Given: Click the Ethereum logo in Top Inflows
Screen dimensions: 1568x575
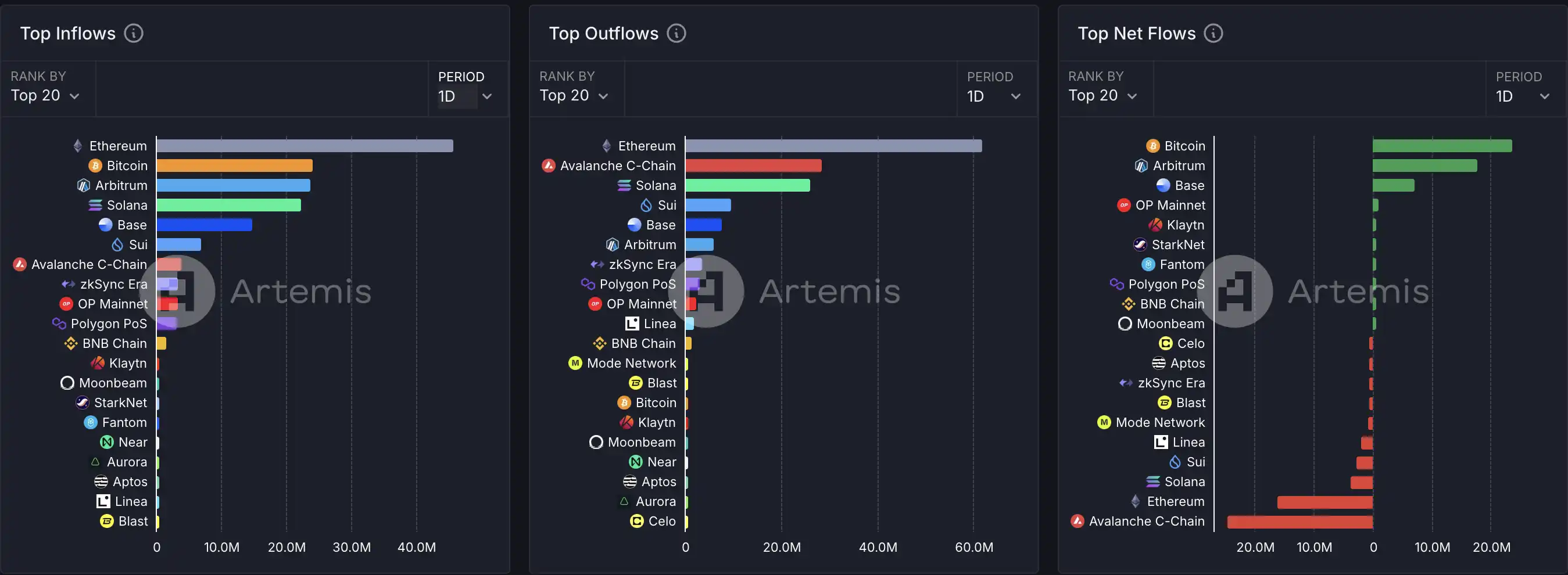Looking at the screenshot, I should [x=78, y=146].
